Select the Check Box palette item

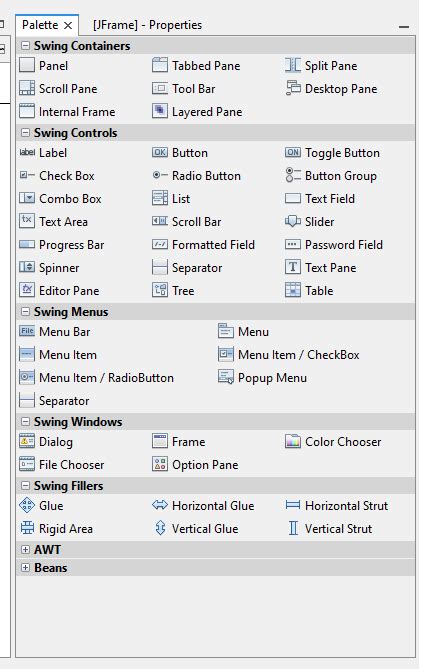point(57,175)
